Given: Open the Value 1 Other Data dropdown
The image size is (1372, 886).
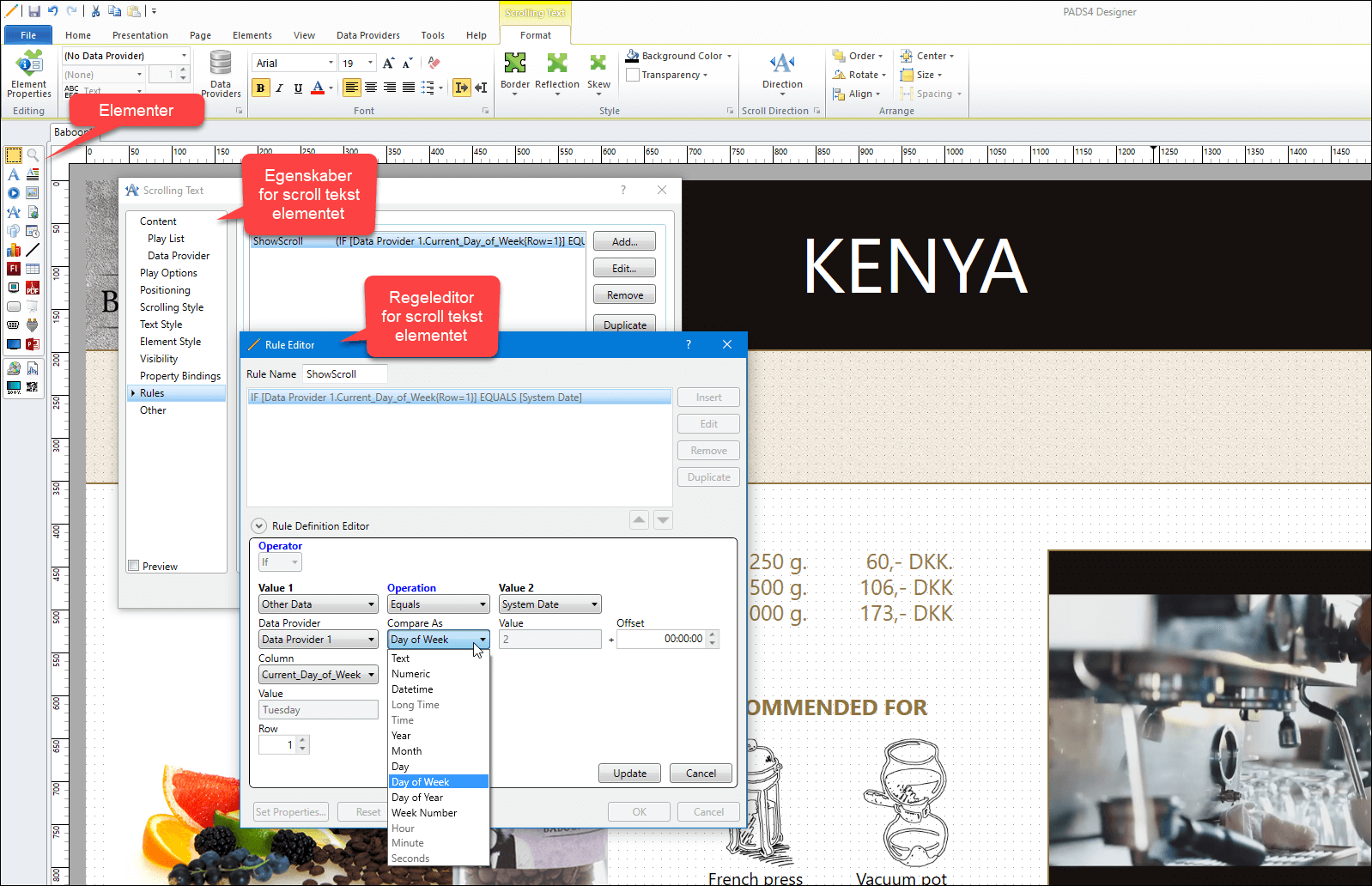Looking at the screenshot, I should 319,604.
